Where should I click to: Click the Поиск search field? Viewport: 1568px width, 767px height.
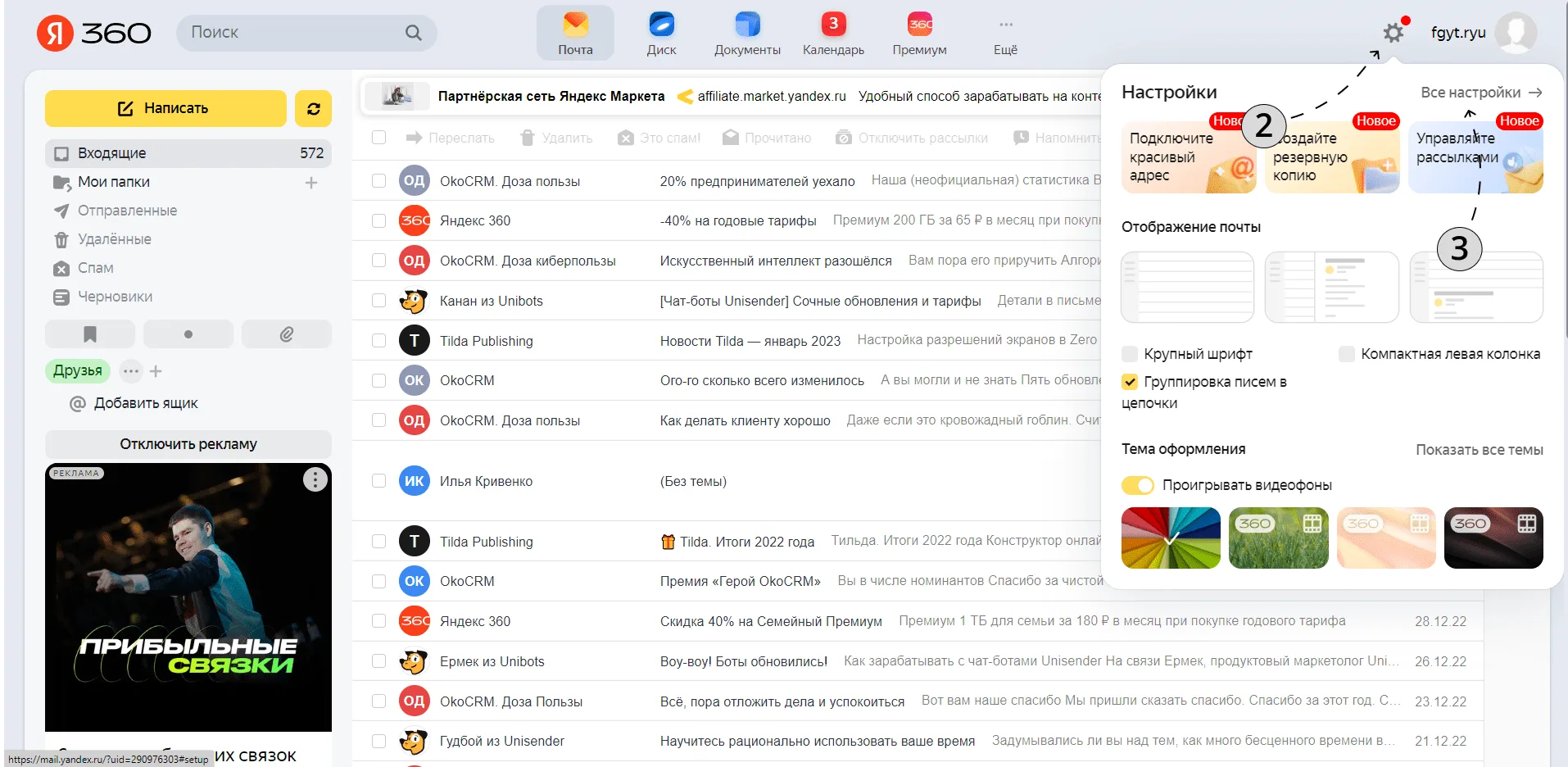pyautogui.click(x=306, y=33)
